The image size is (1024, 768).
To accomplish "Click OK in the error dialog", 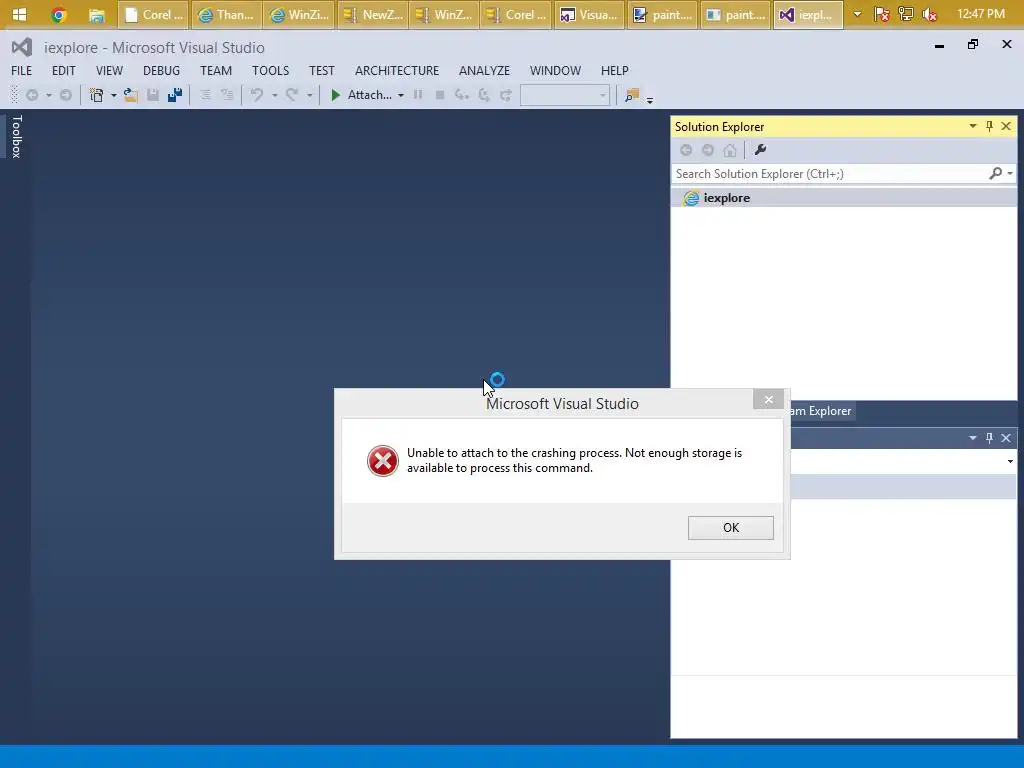I will click(730, 528).
